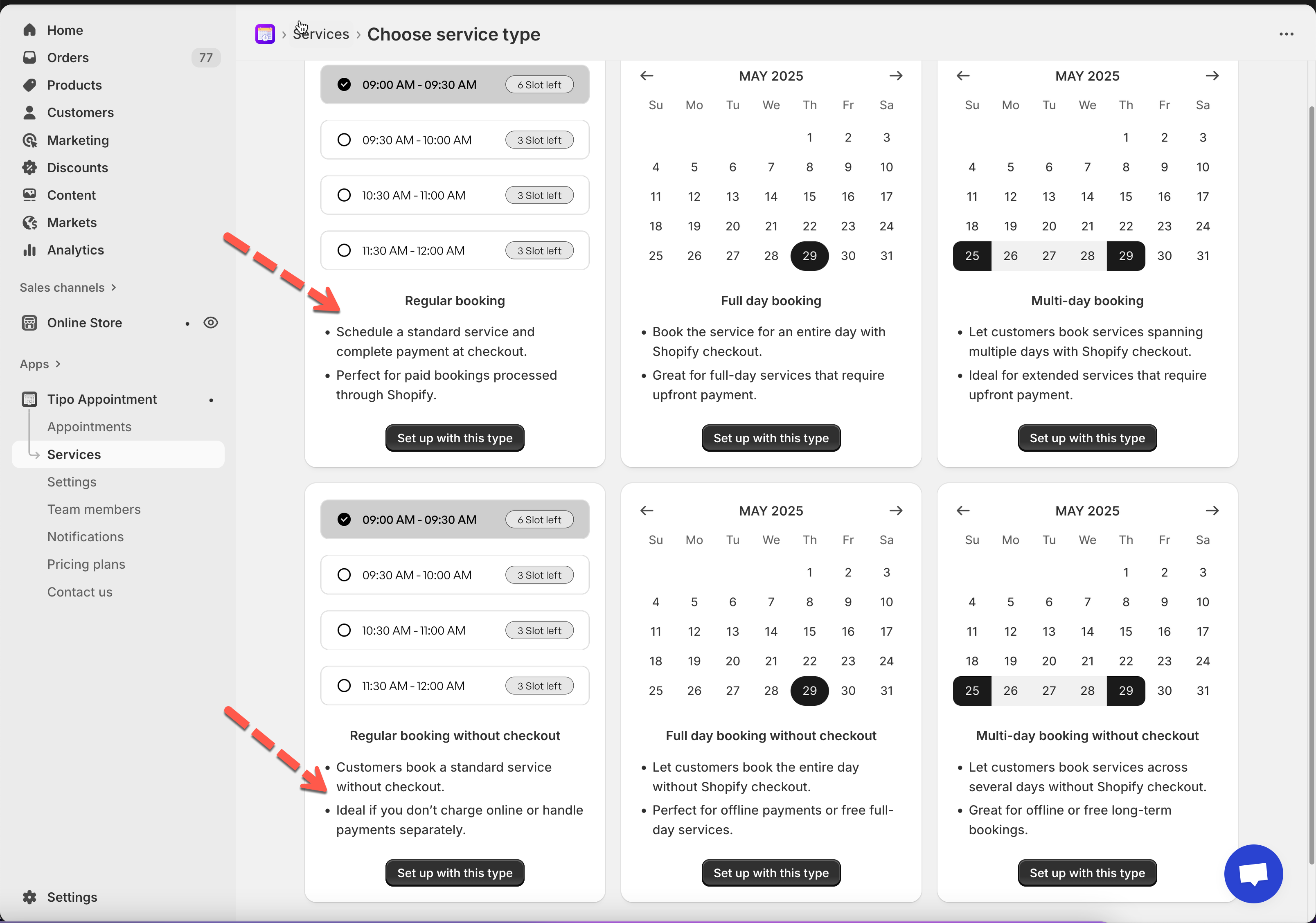The height and width of the screenshot is (923, 1316).
Task: Click the Marketing target icon
Action: (x=30, y=140)
